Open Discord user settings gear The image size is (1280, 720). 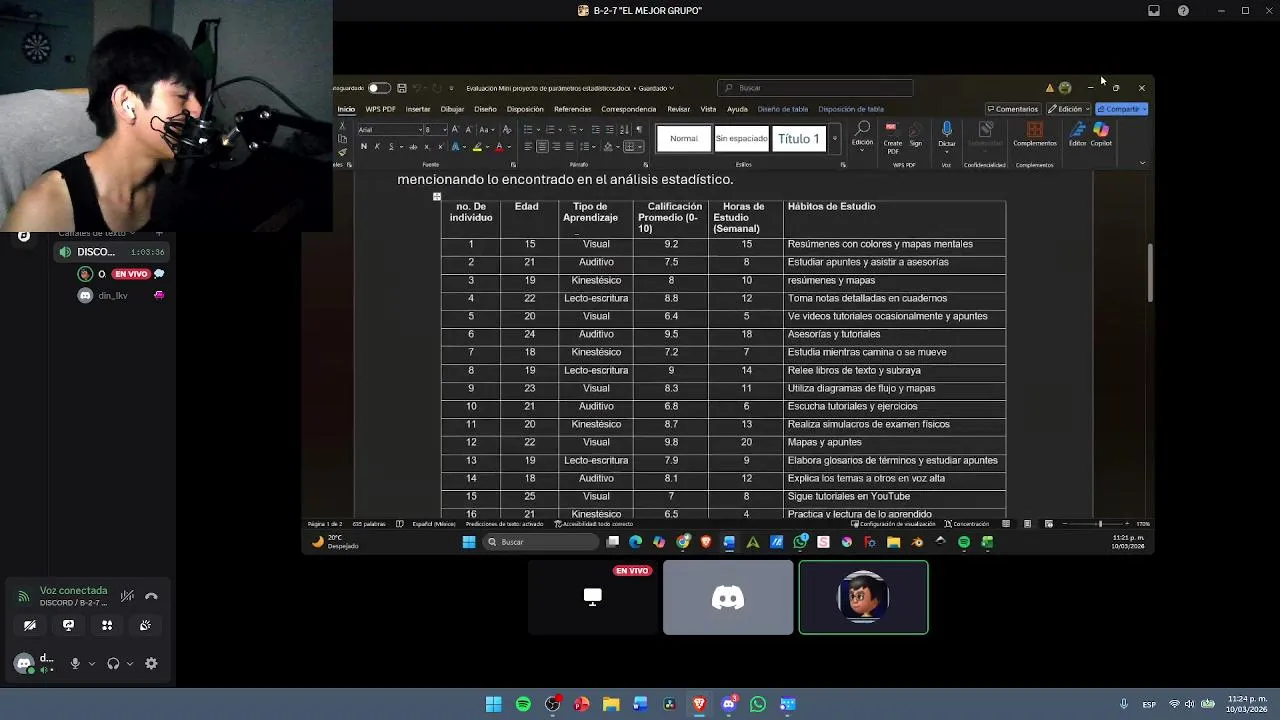[x=151, y=663]
